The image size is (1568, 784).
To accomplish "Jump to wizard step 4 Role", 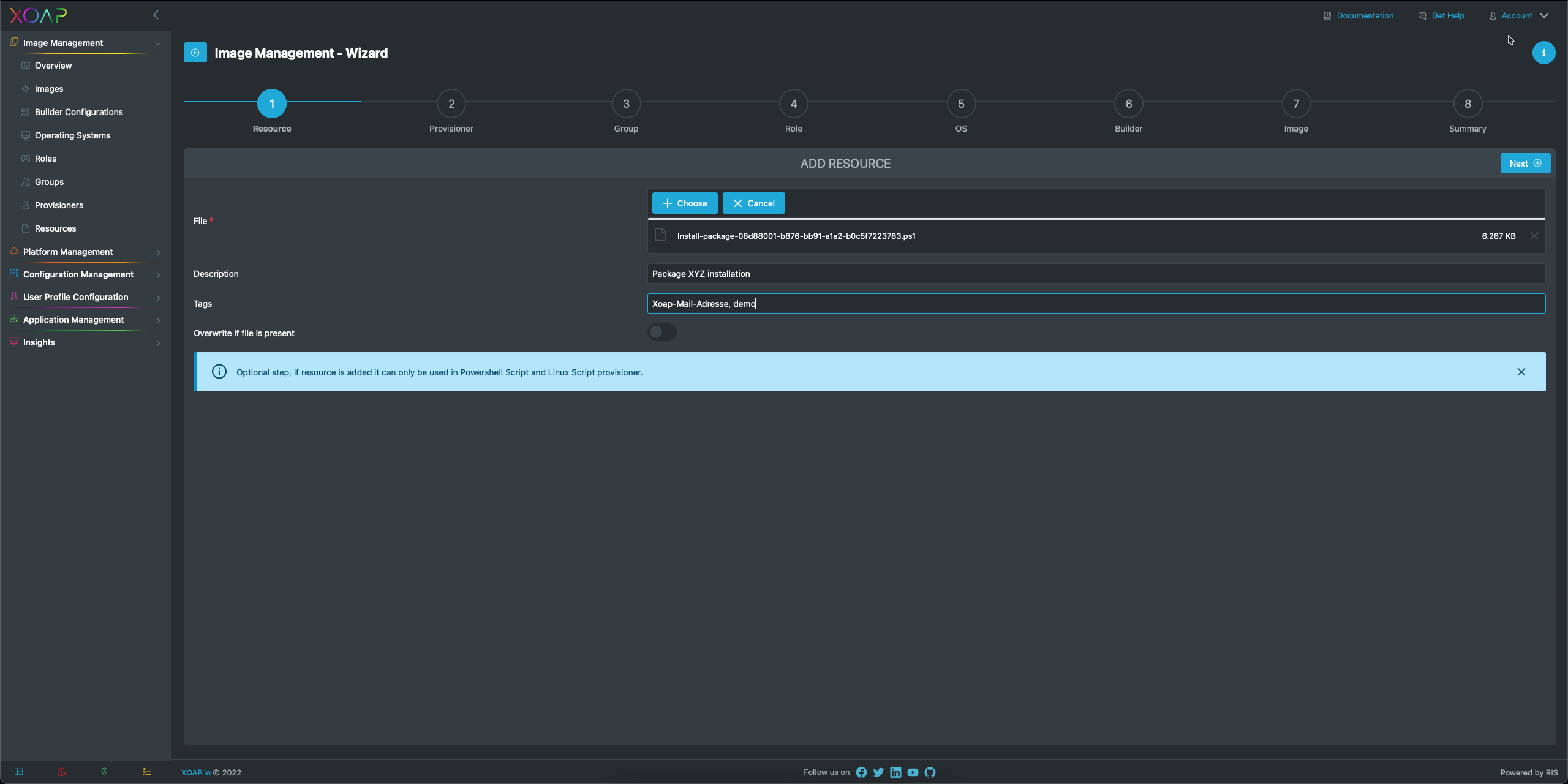I will point(794,104).
